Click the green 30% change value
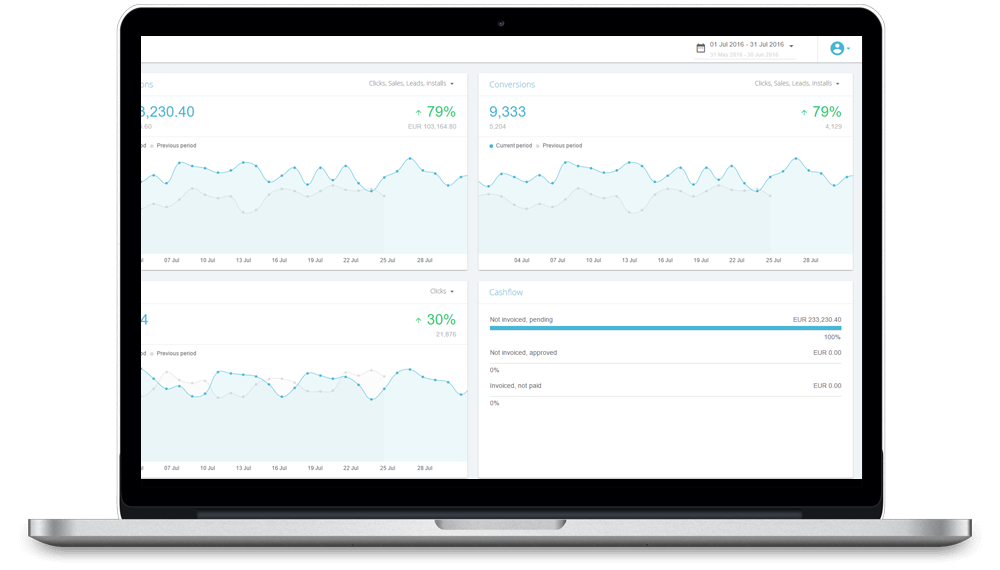The image size is (1000, 570). (441, 320)
